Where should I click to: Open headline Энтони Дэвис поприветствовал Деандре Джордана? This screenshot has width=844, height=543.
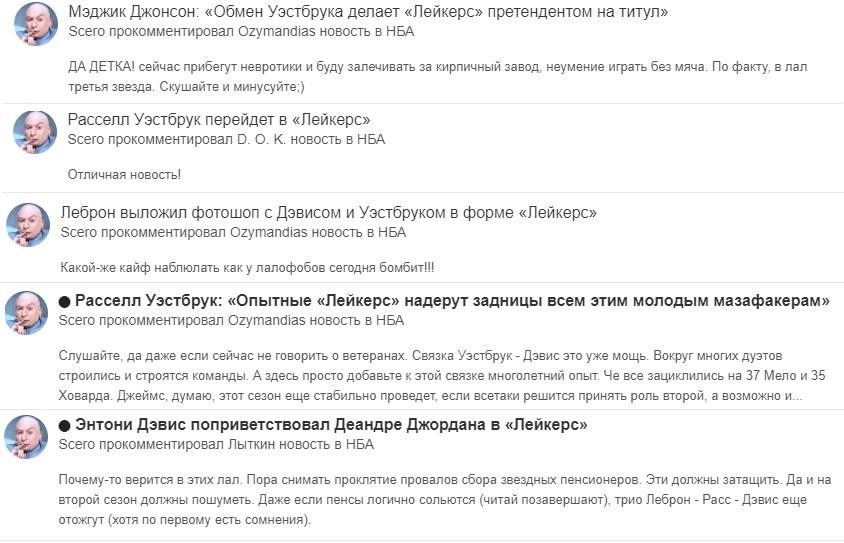(x=331, y=425)
